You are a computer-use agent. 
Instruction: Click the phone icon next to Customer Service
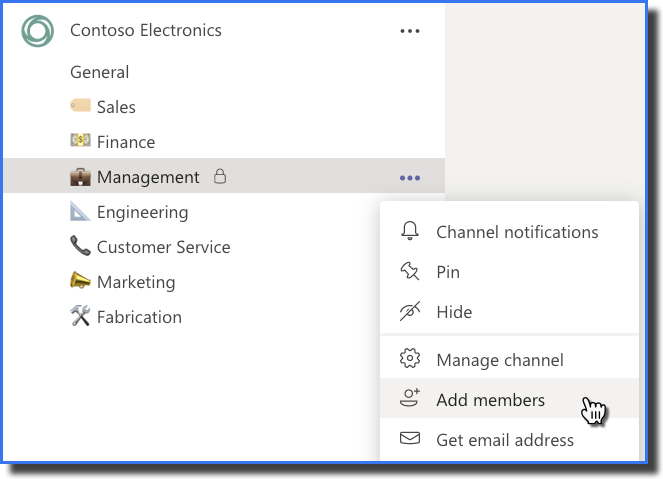coord(80,246)
